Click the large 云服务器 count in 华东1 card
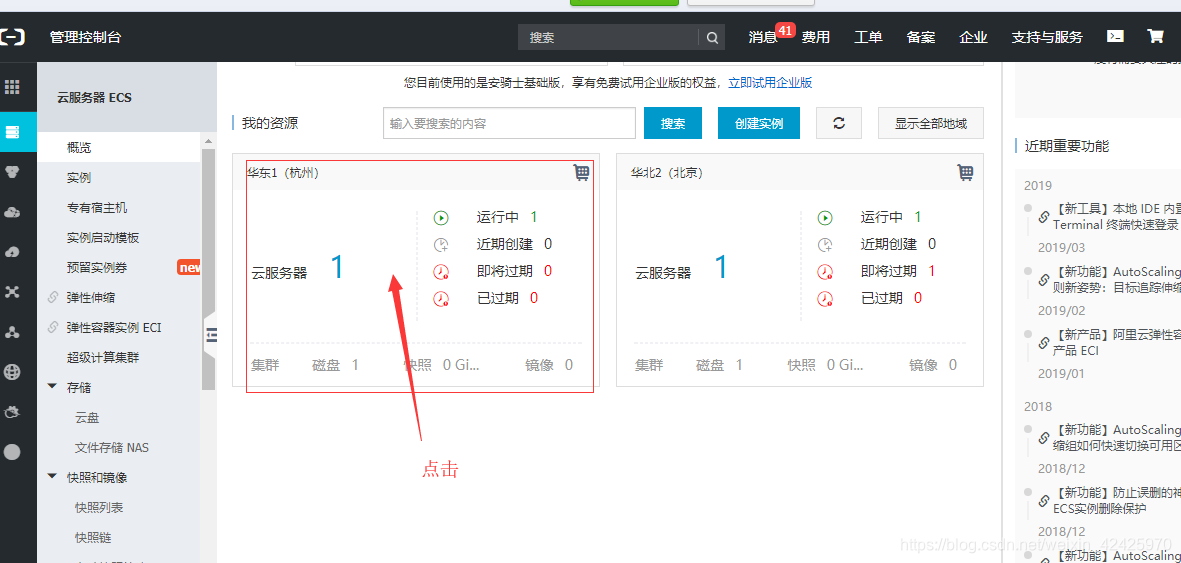 (337, 268)
